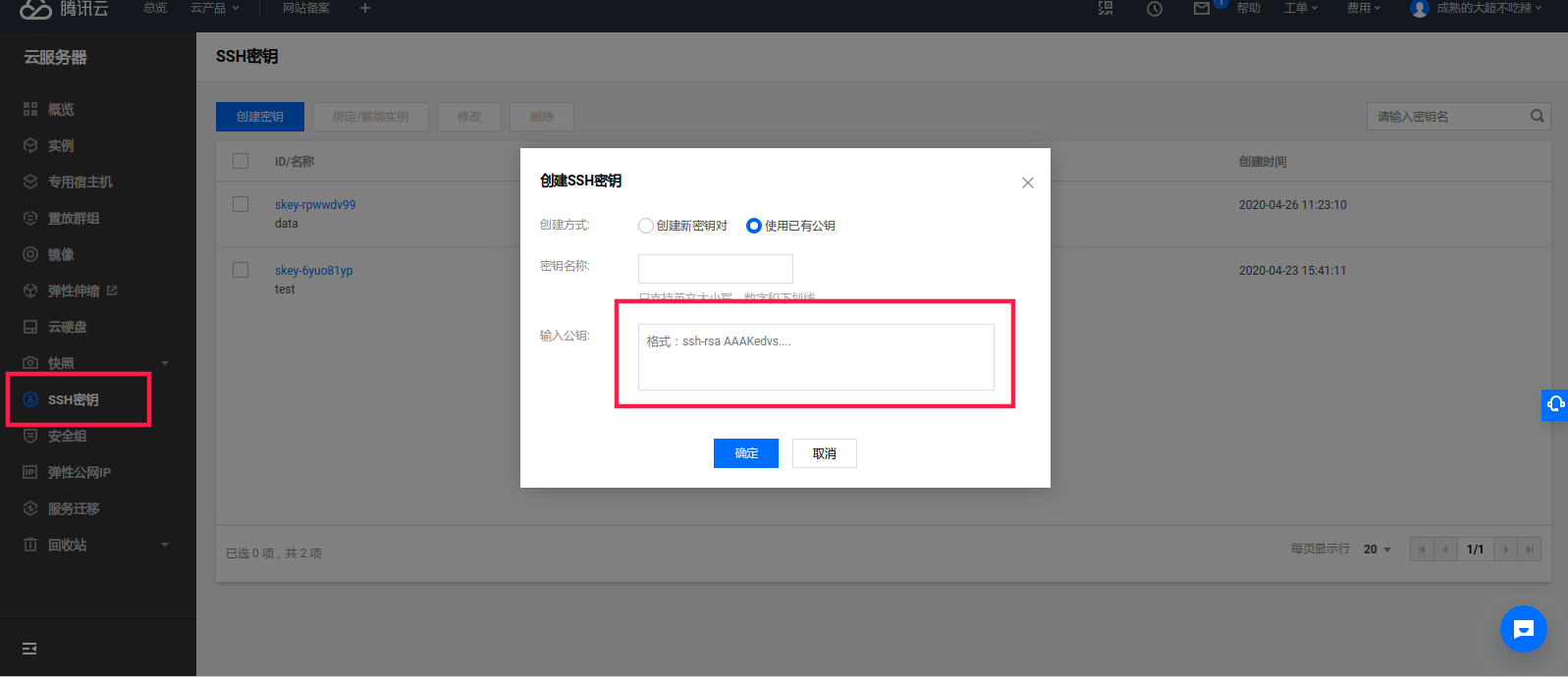
Task: Open 弹性伸缩 external link item
Action: [82, 290]
